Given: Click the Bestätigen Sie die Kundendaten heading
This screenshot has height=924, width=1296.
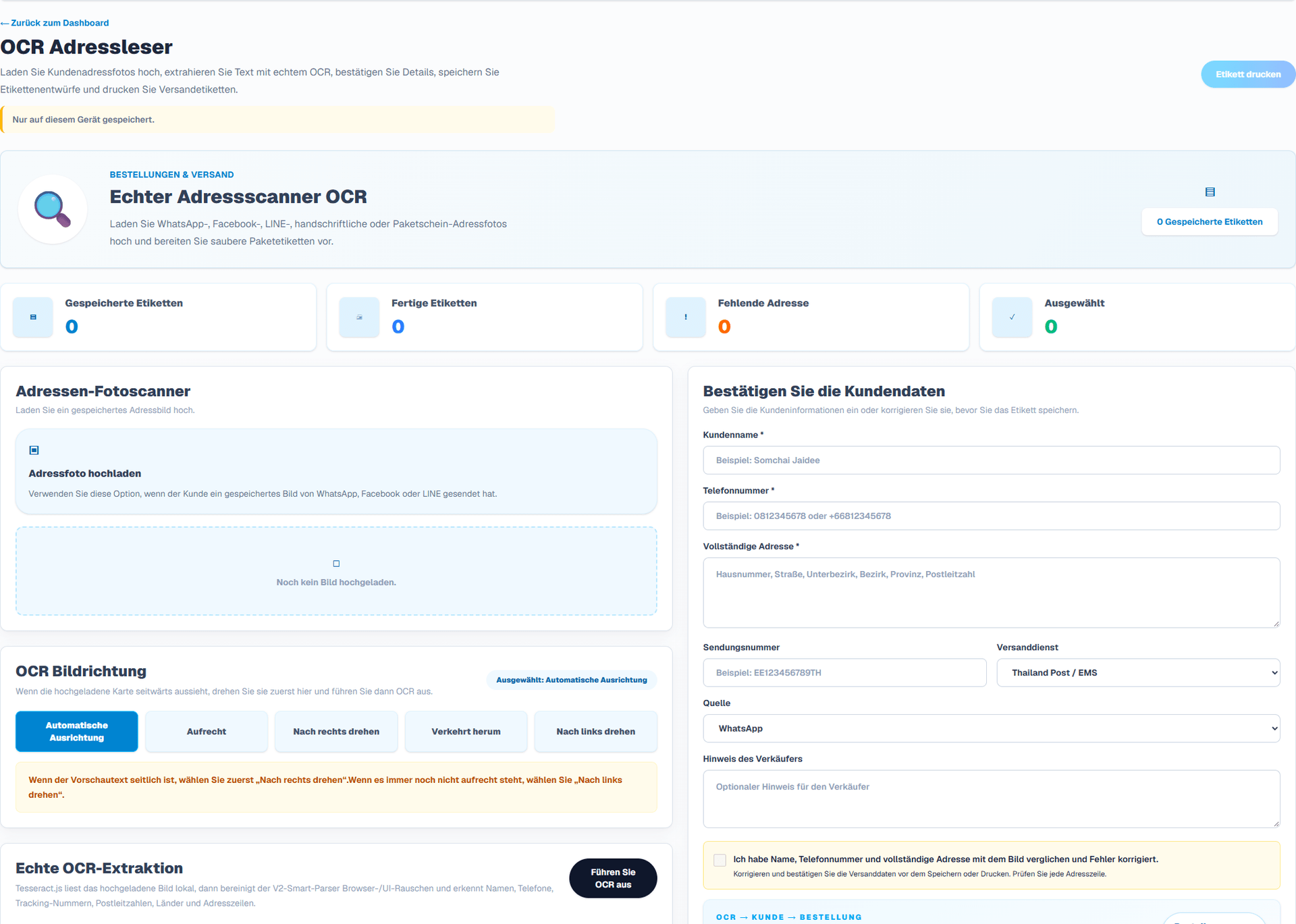Looking at the screenshot, I should point(823,391).
